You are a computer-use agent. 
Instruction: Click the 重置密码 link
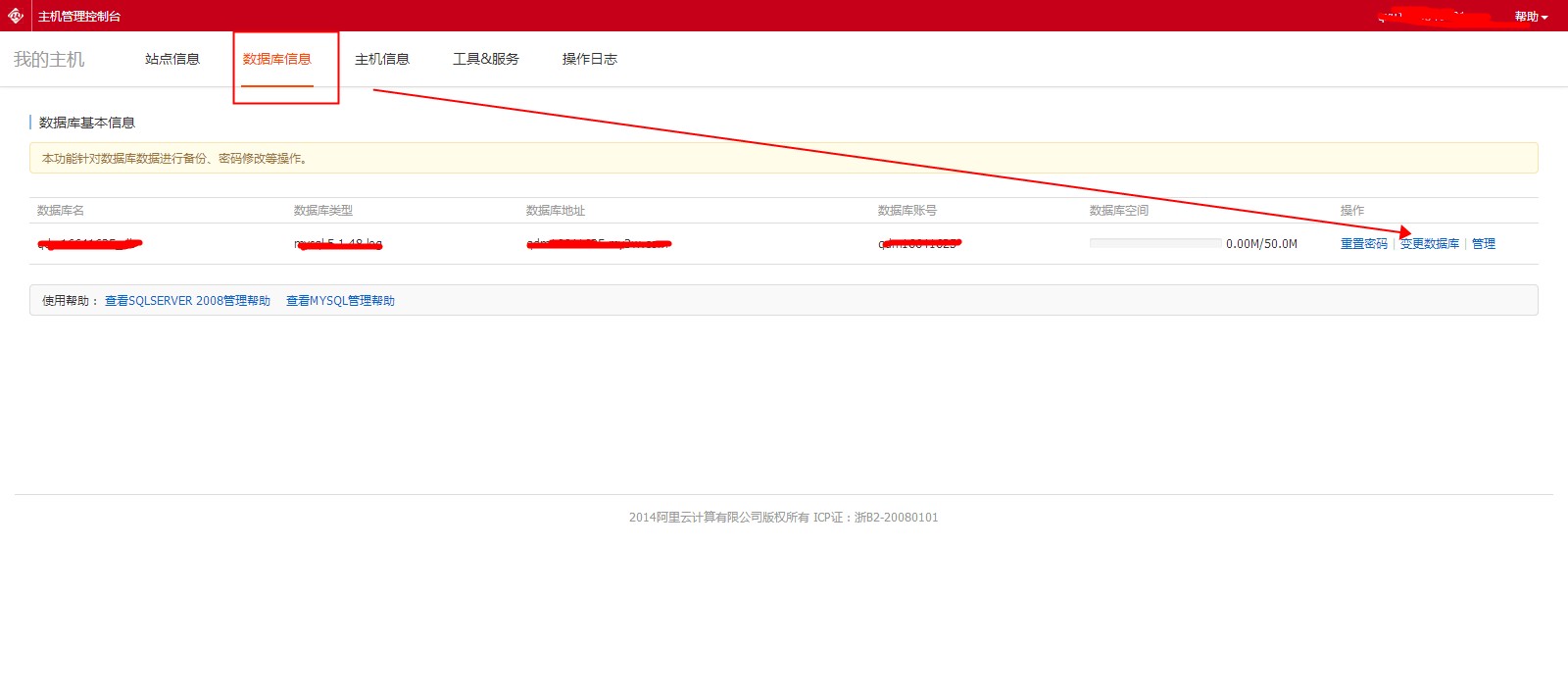[x=1363, y=244]
